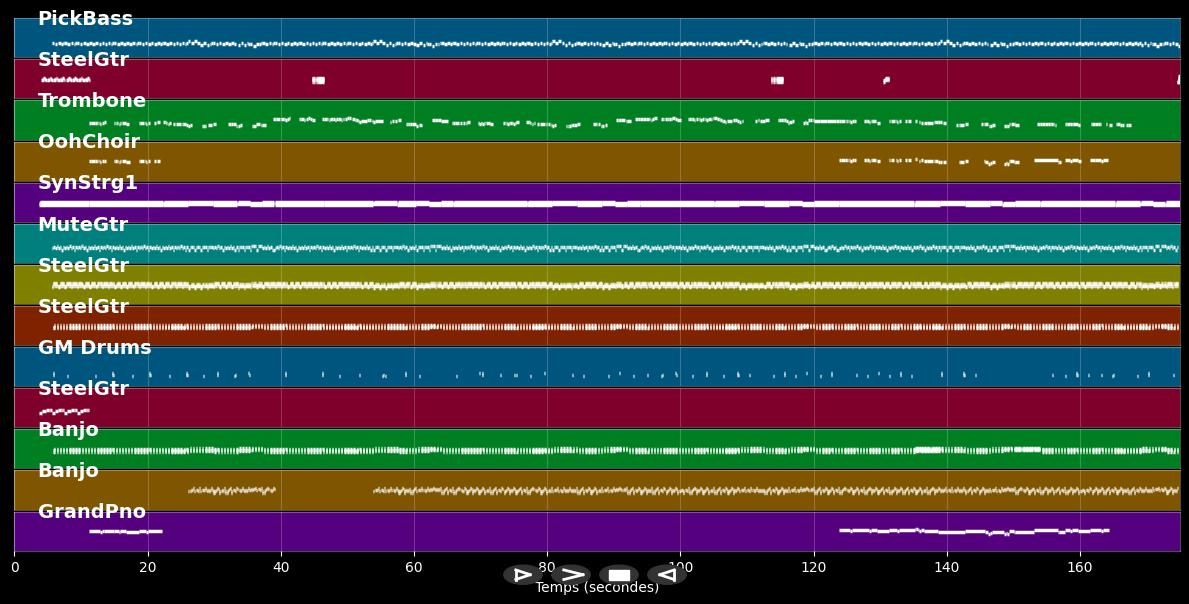Select the MuteGtr track label
This screenshot has width=1189, height=604.
click(83, 225)
